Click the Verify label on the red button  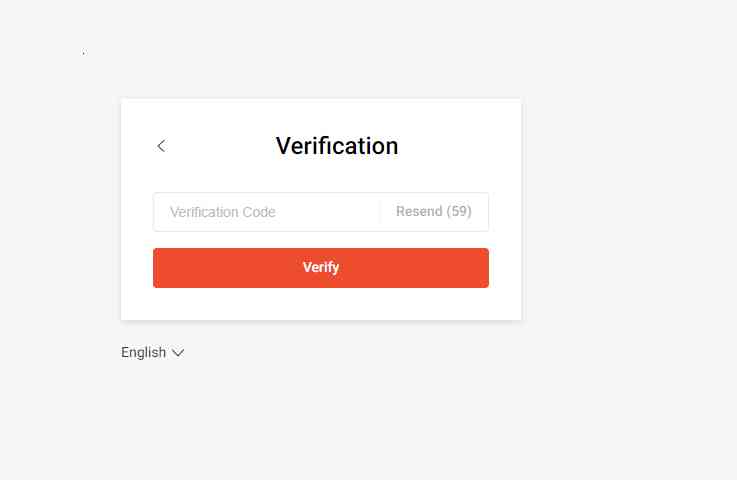tap(321, 268)
